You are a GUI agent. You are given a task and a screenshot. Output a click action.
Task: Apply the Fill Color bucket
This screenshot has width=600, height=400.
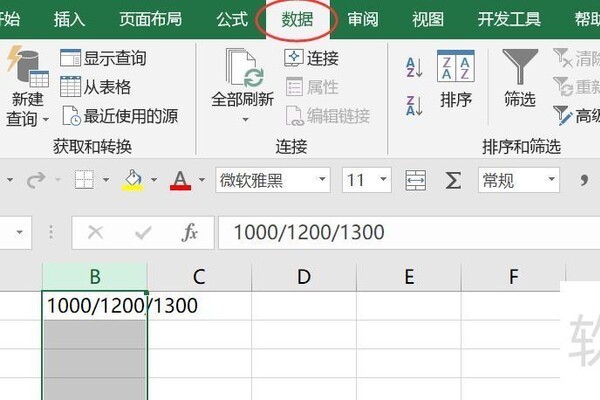pos(132,180)
